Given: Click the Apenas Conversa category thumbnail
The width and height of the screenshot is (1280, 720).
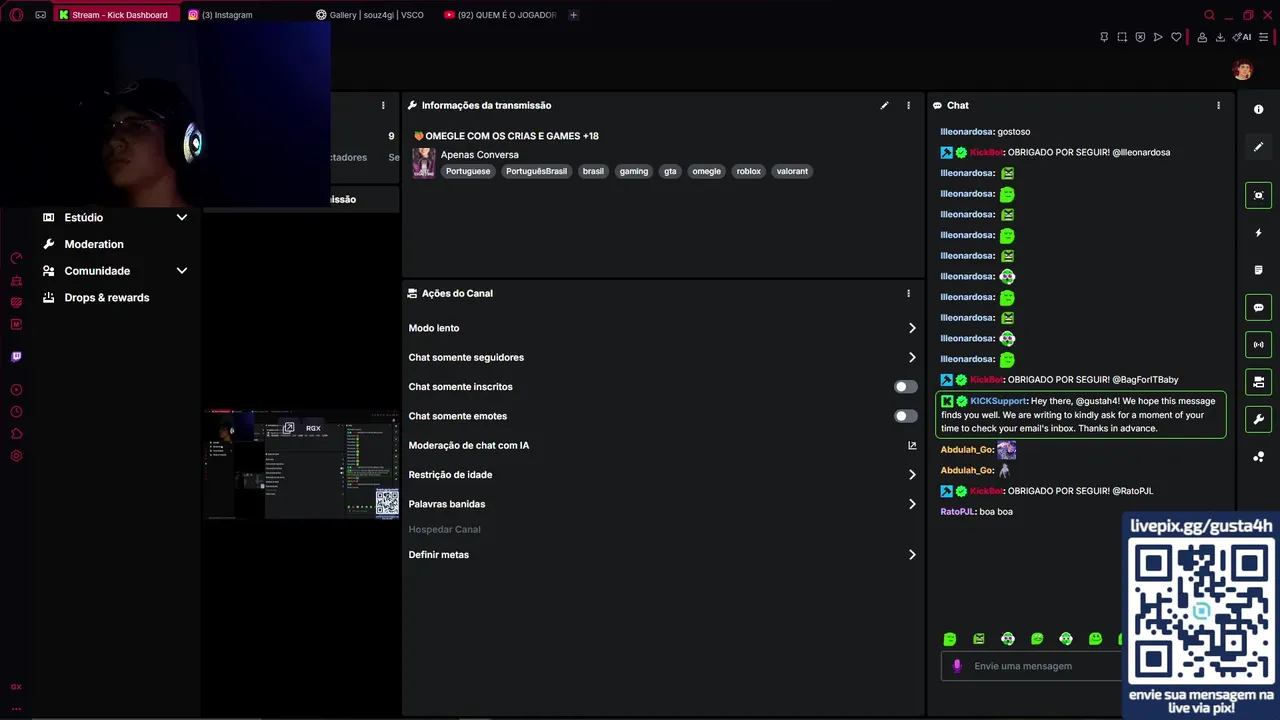Looking at the screenshot, I should [424, 163].
